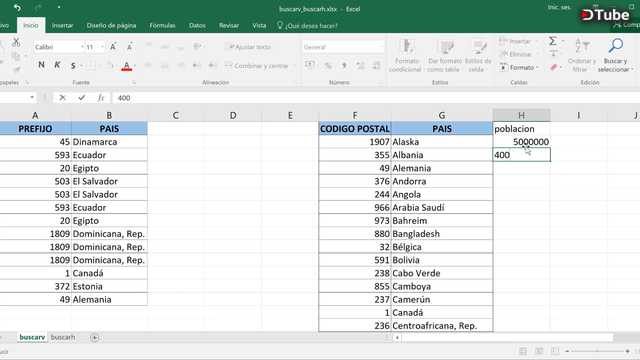
Task: Click the formula bar containing 400
Action: click(376, 98)
